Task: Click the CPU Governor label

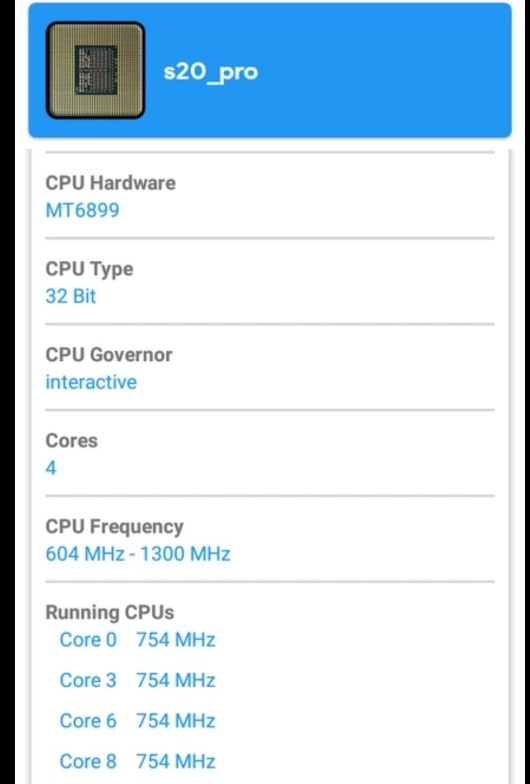Action: point(109,355)
